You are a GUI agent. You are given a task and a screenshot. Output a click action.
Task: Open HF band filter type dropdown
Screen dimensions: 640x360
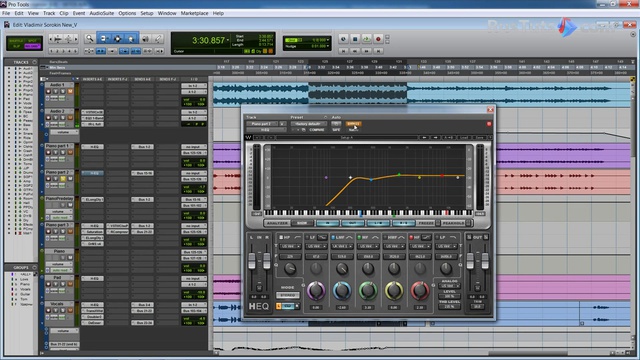420,247
